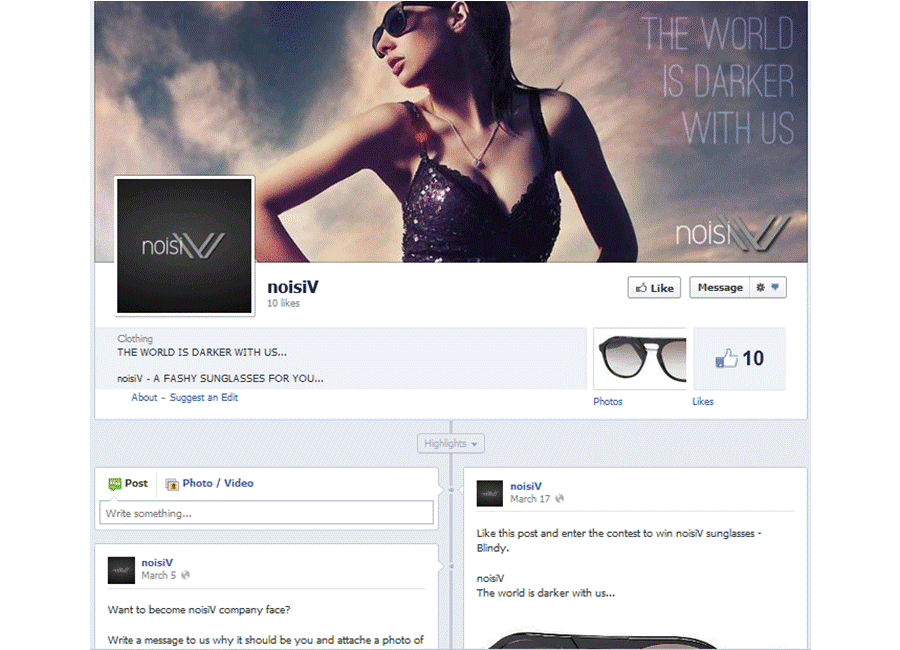Click the Write something text field

point(266,513)
